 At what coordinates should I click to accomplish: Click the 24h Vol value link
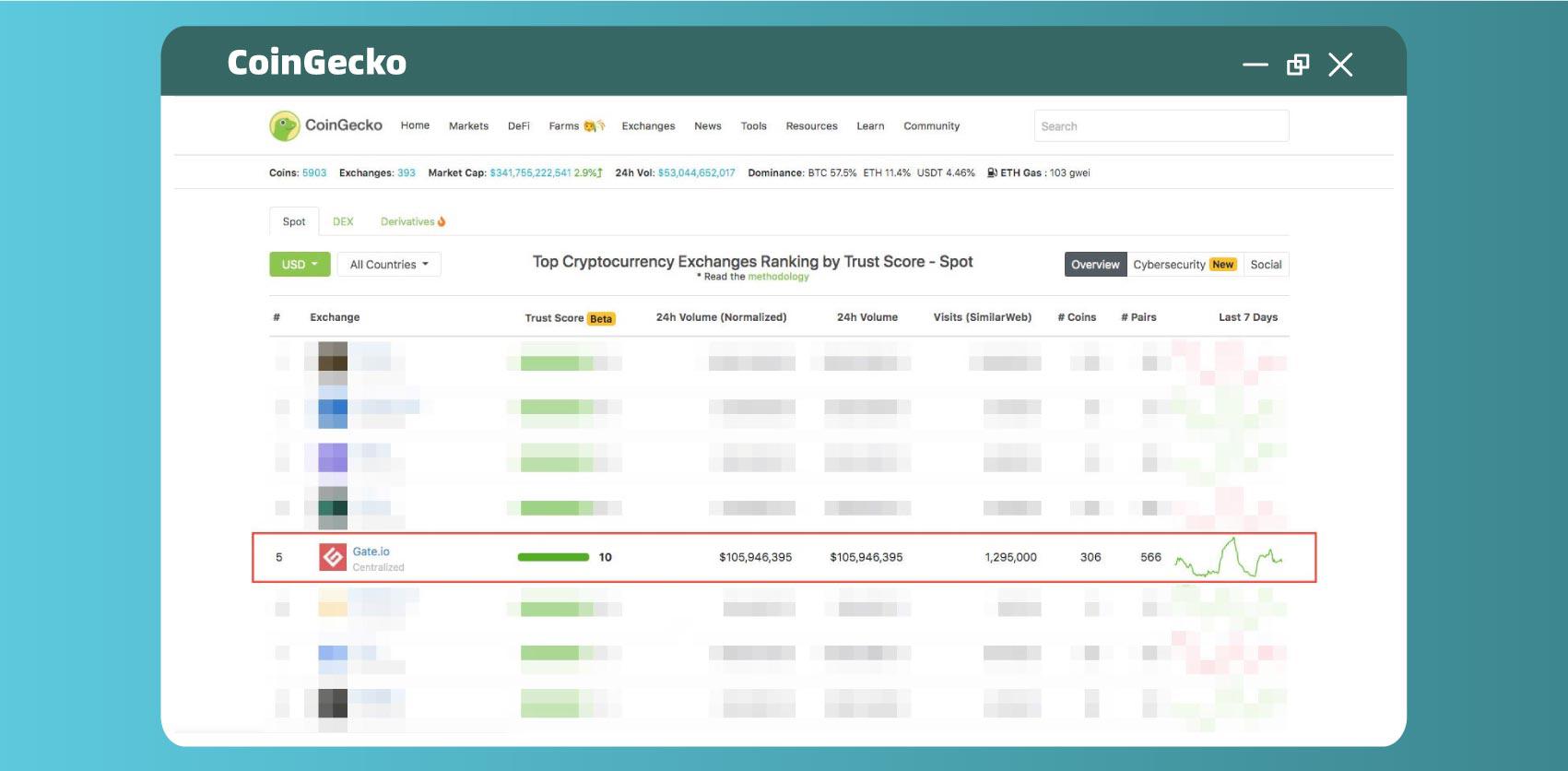[x=696, y=172]
